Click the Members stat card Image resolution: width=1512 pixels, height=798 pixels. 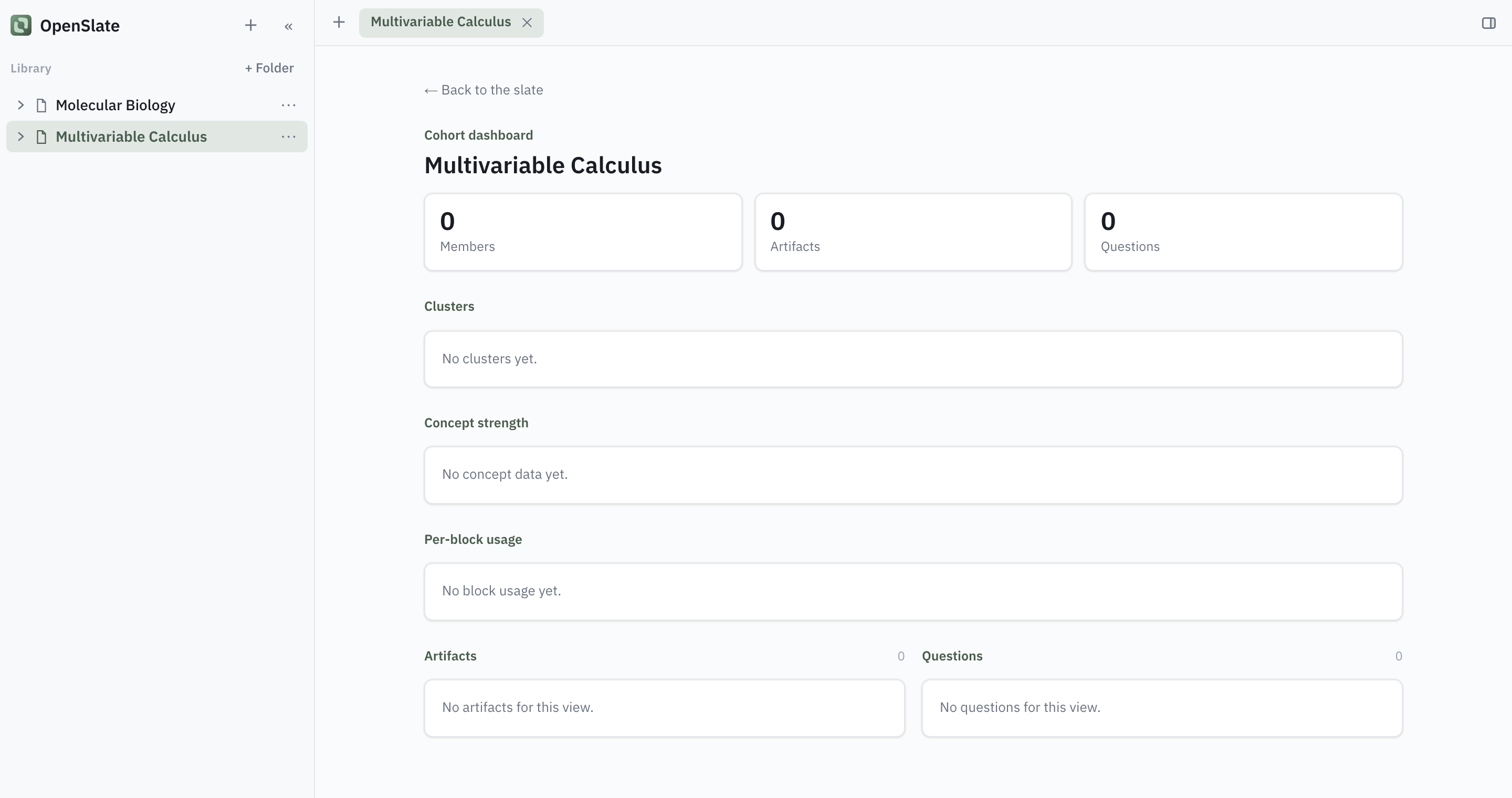pyautogui.click(x=583, y=233)
